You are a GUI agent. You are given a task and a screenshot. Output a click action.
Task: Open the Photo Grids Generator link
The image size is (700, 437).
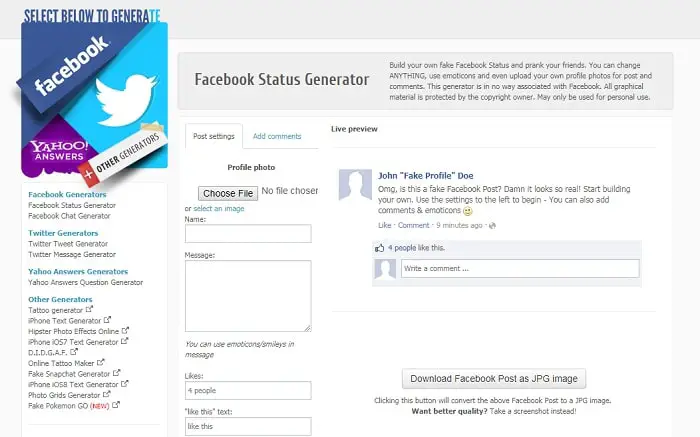64,395
